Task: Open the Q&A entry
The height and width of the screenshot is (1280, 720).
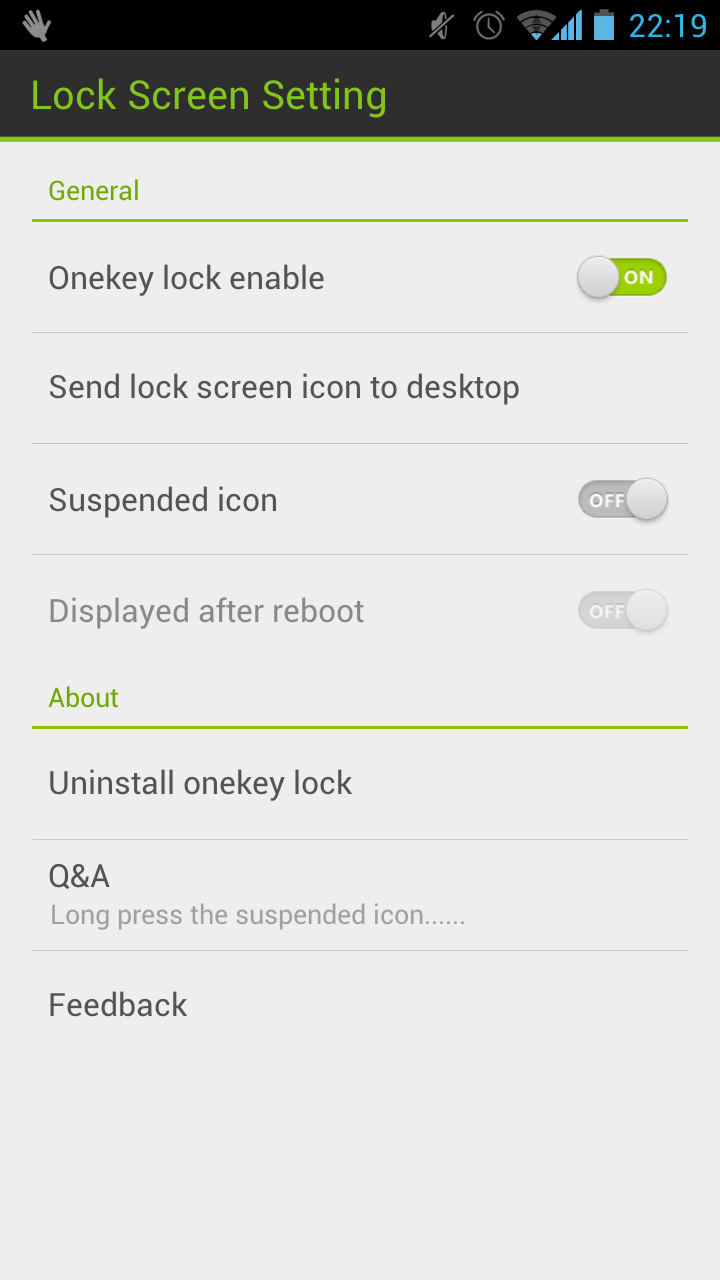Action: pos(360,895)
